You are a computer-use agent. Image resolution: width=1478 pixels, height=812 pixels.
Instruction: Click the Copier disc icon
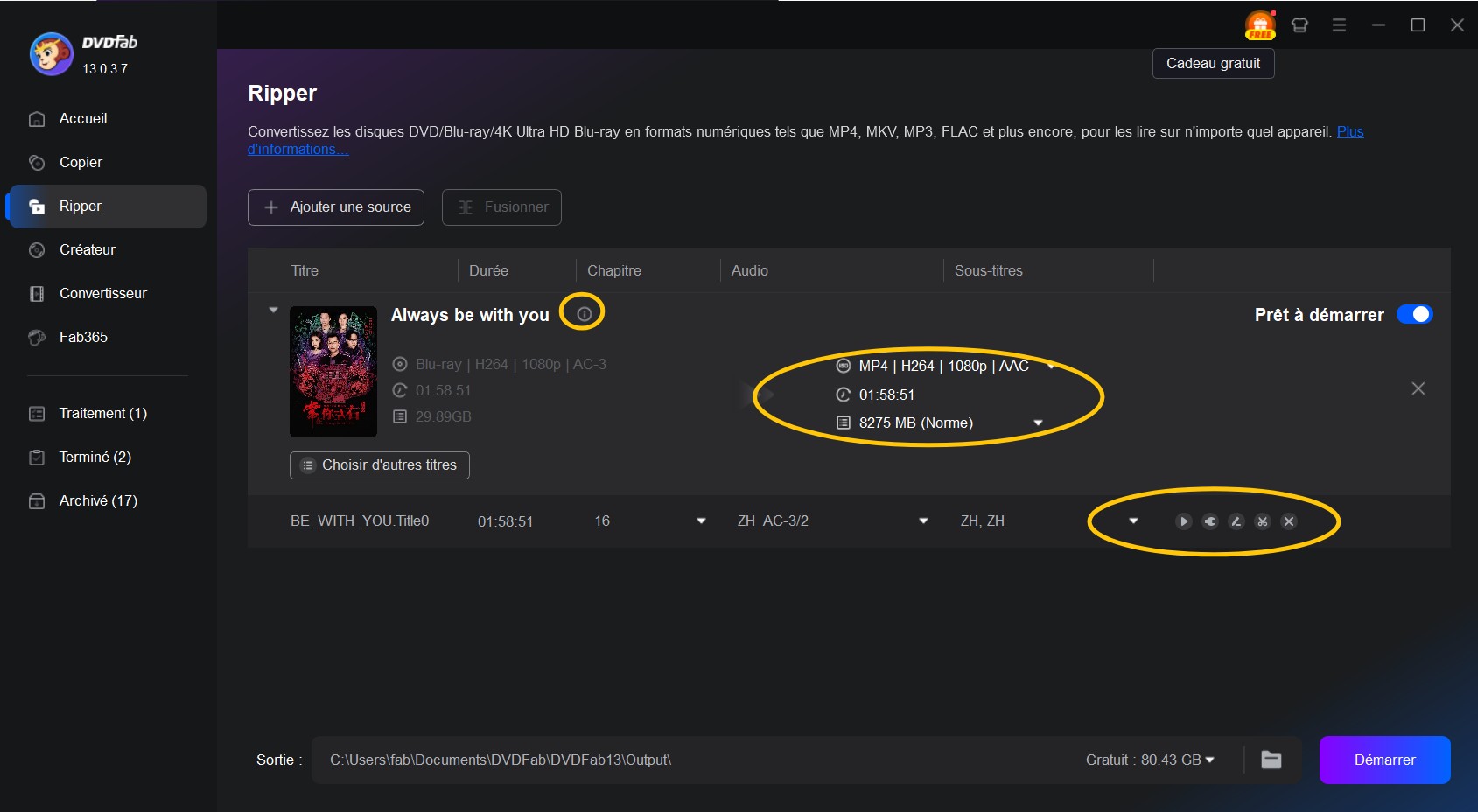click(x=37, y=163)
